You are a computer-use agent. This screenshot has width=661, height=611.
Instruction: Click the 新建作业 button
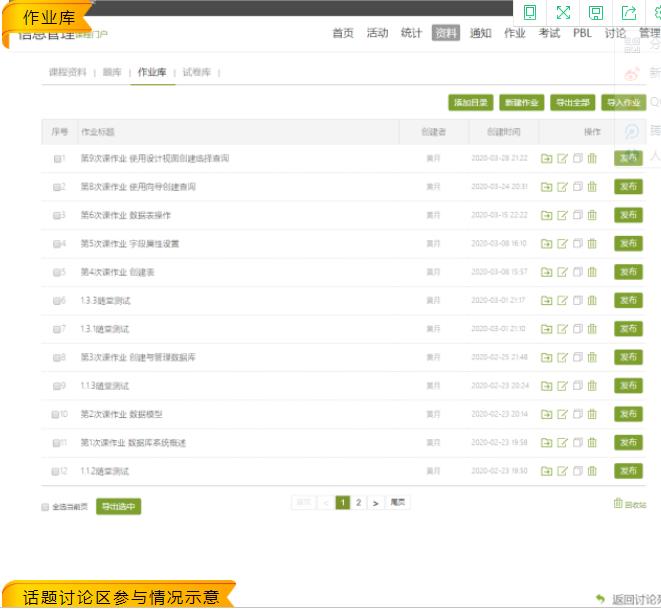tap(521, 102)
